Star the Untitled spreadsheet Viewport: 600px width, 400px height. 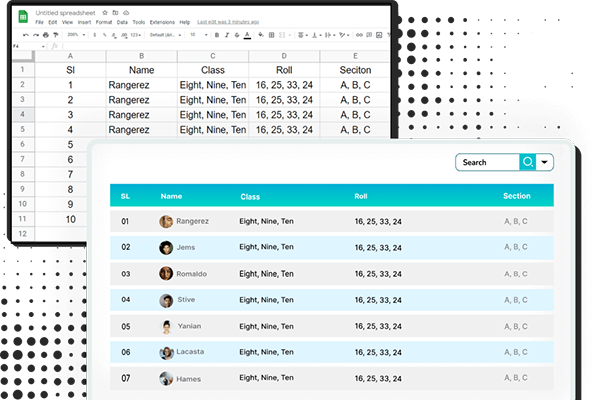pos(103,11)
